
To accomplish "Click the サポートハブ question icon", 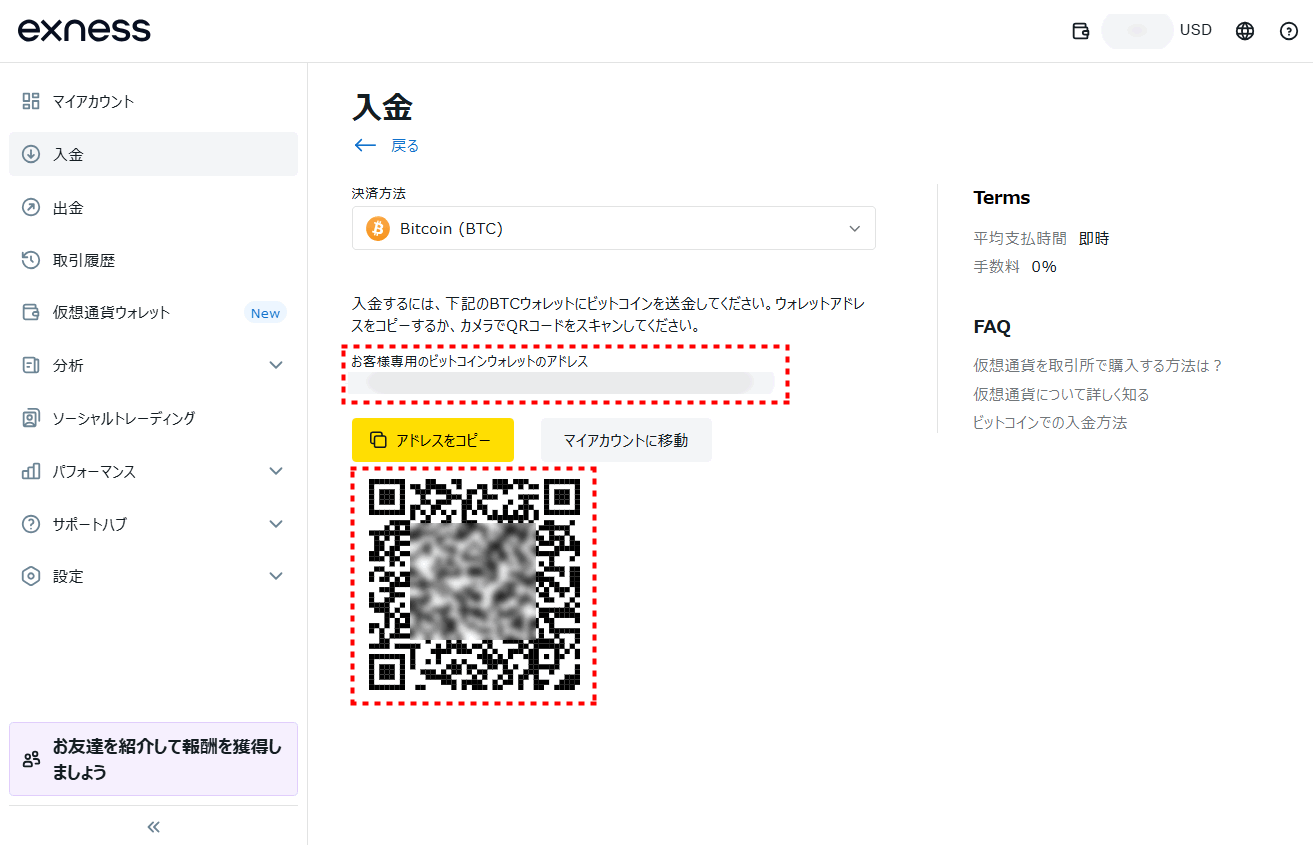I will 31,524.
